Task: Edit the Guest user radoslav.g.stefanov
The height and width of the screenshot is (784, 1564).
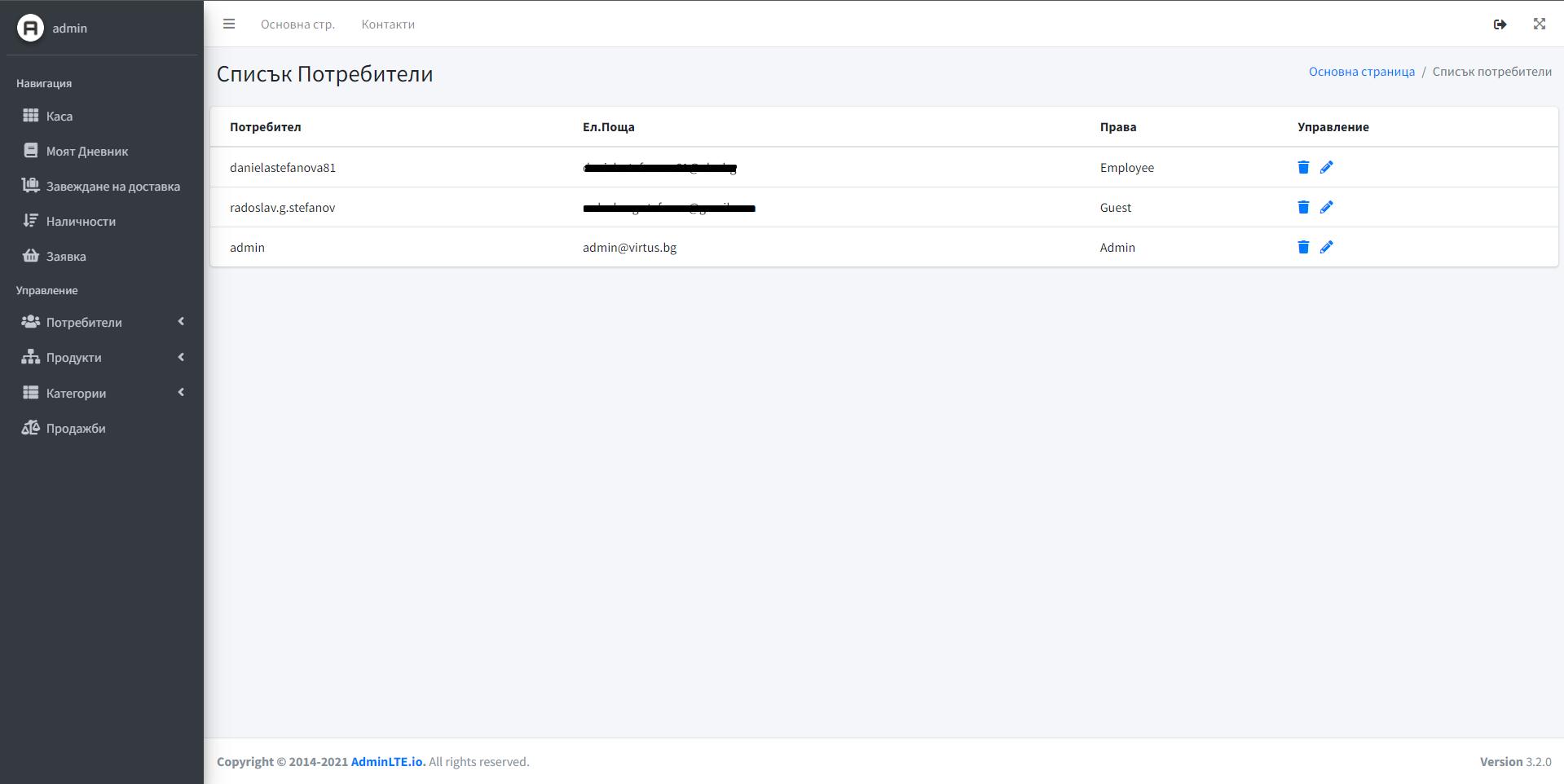Action: 1327,207
